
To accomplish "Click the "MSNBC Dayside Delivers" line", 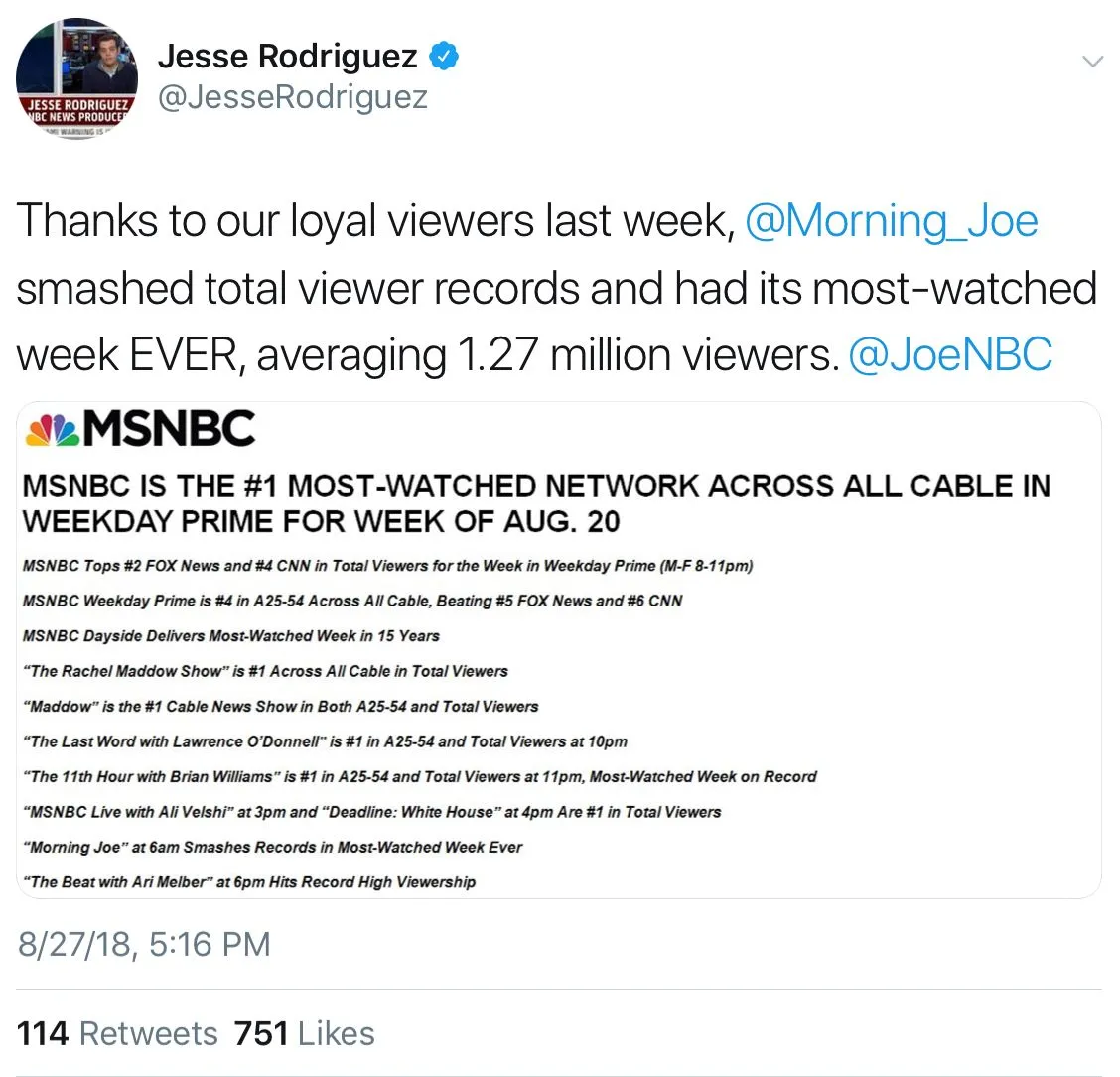I will coord(230,635).
